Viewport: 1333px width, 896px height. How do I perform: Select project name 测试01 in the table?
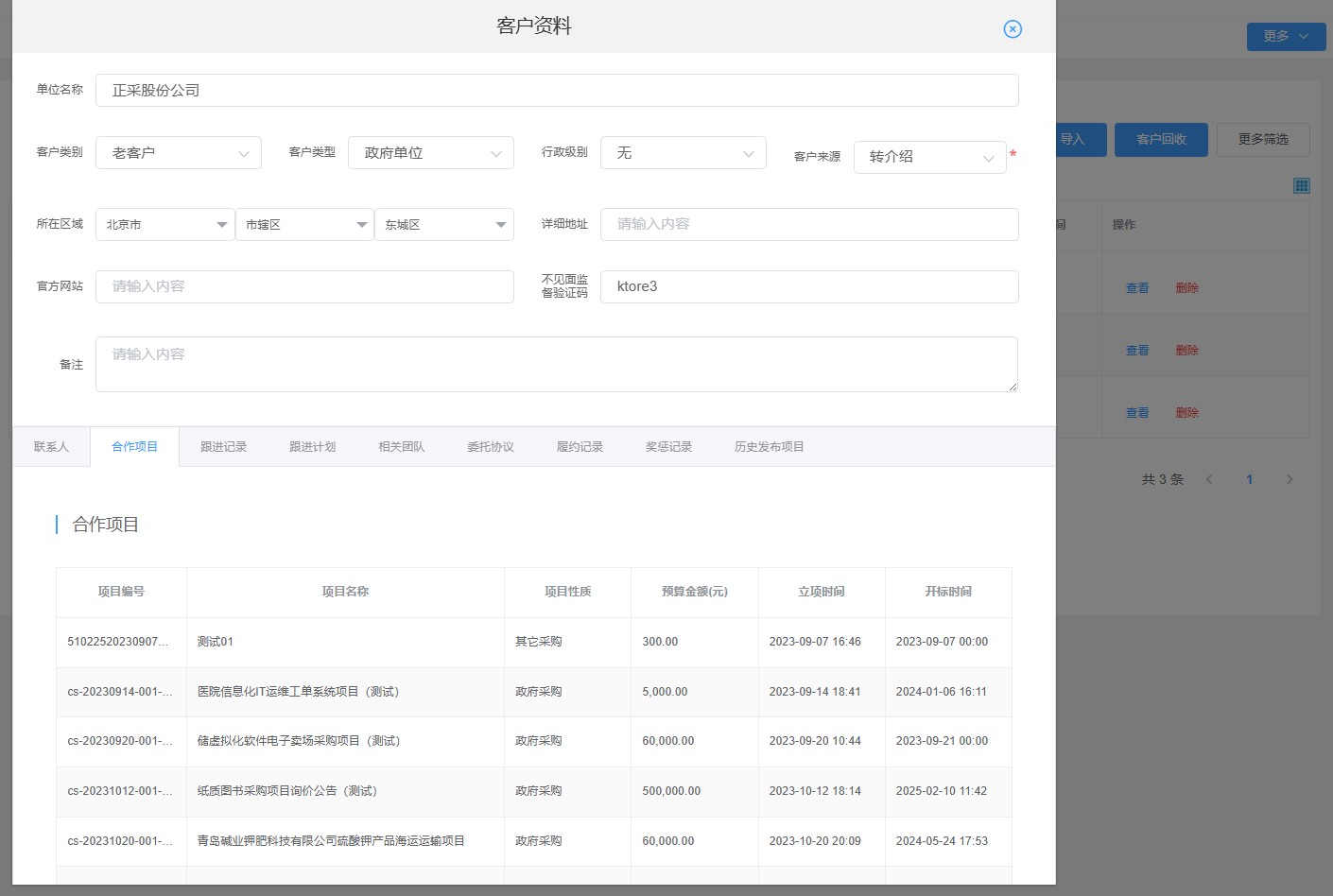pos(216,642)
